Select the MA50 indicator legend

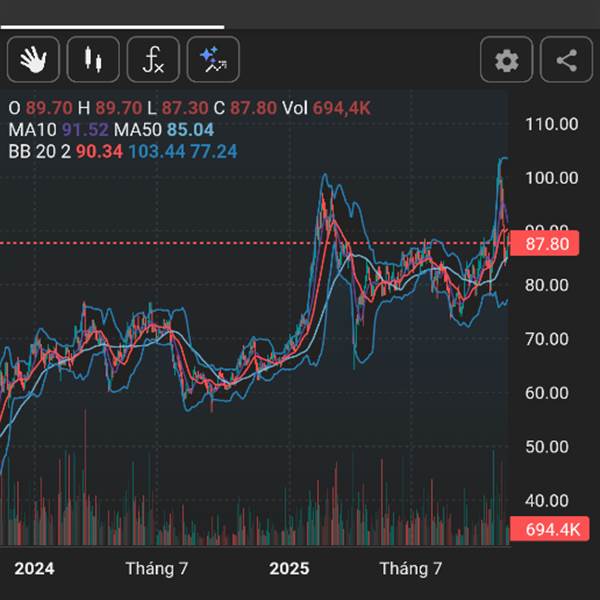(138, 130)
